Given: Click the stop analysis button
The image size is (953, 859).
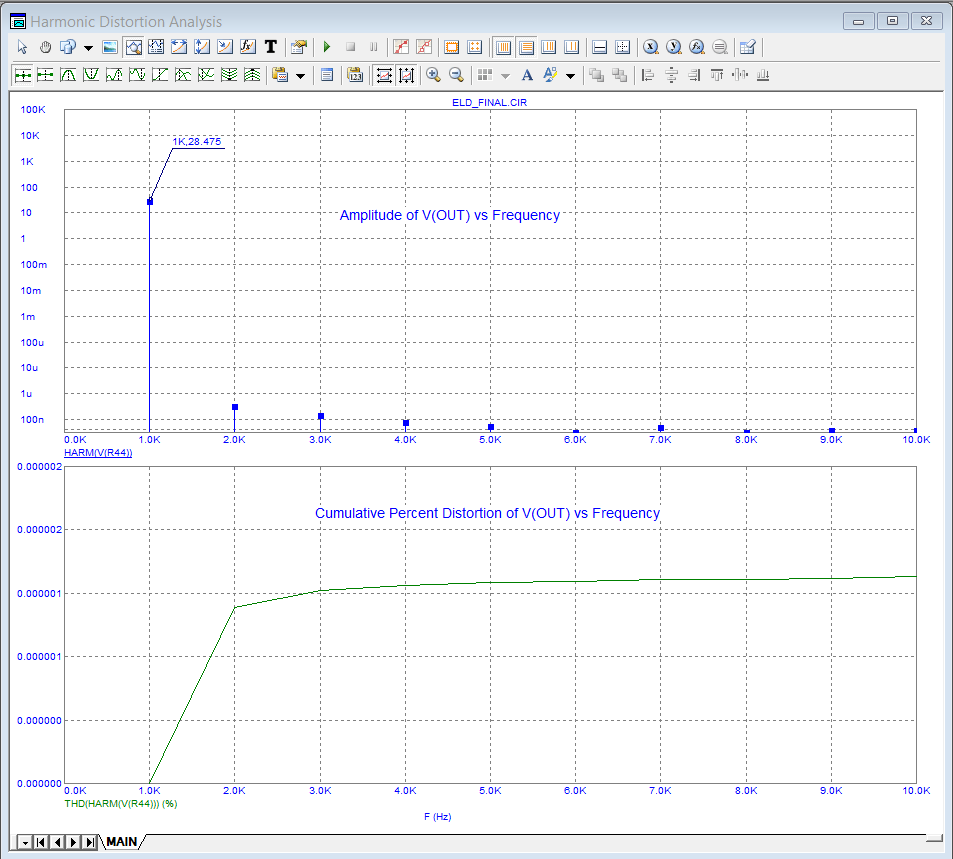Looking at the screenshot, I should pos(351,47).
